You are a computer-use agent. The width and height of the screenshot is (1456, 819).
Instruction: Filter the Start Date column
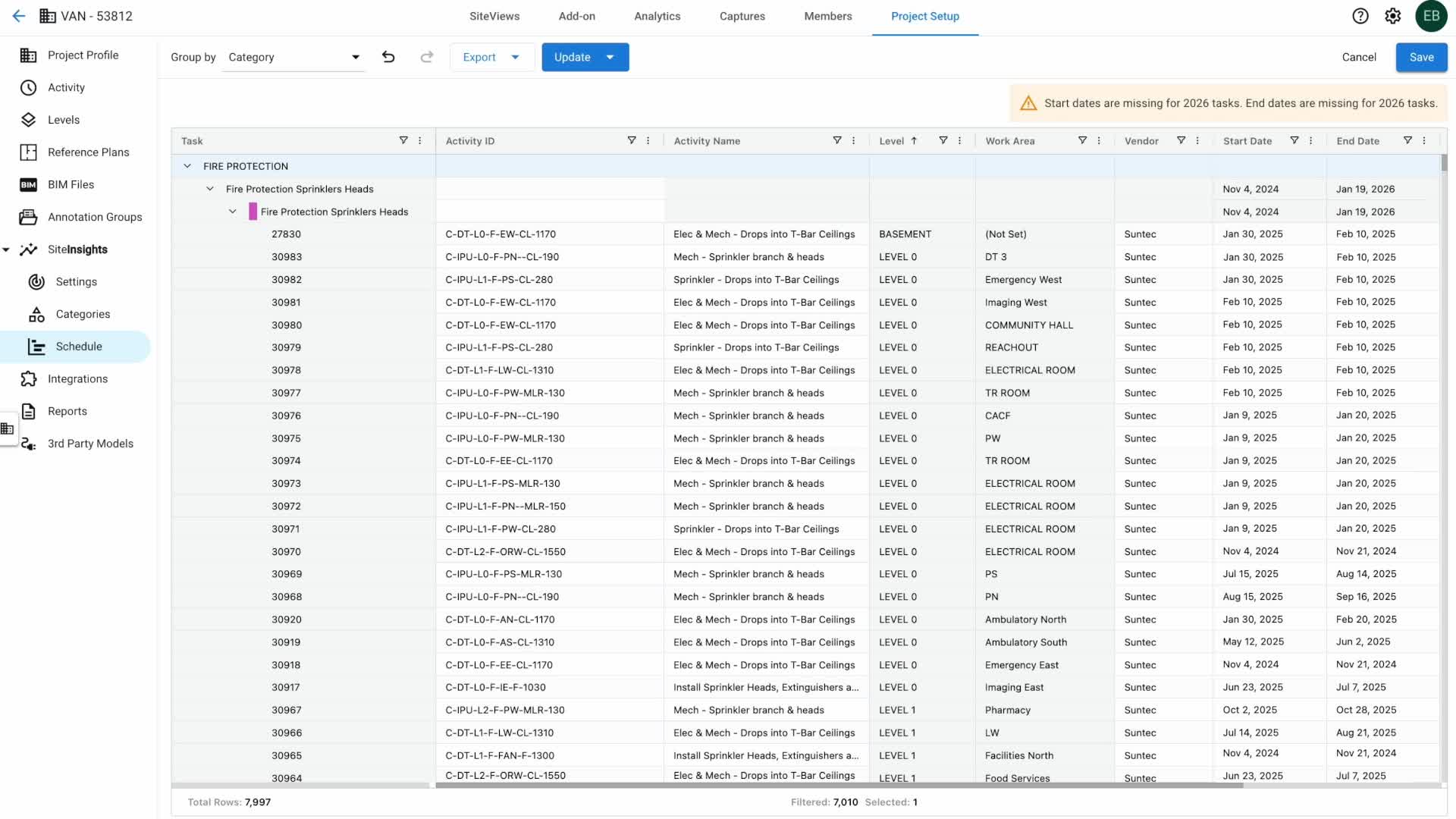[1294, 140]
